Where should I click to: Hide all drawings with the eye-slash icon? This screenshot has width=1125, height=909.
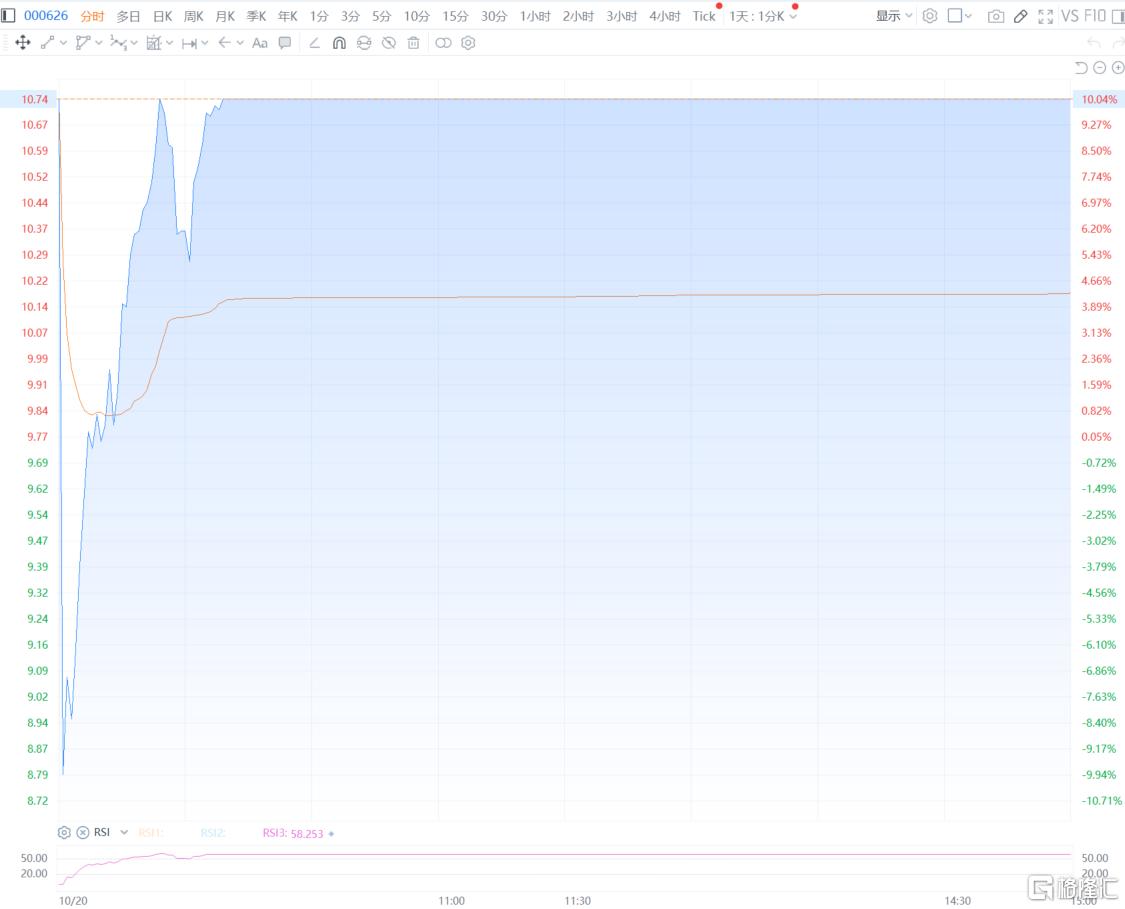(x=389, y=43)
